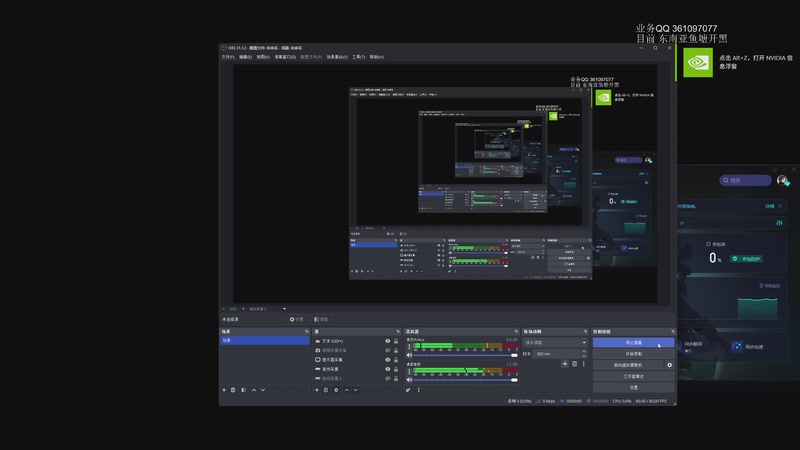The height and width of the screenshot is (450, 800).
Task: Remove transition using the trash icon
Action: click(574, 364)
